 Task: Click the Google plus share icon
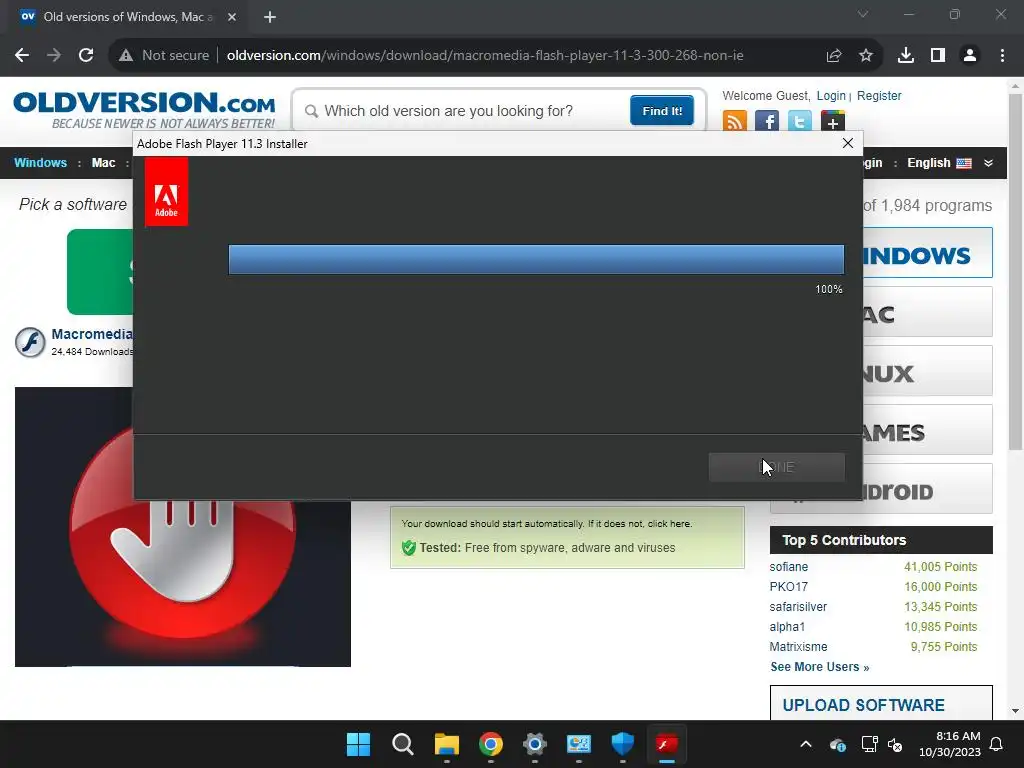833,121
